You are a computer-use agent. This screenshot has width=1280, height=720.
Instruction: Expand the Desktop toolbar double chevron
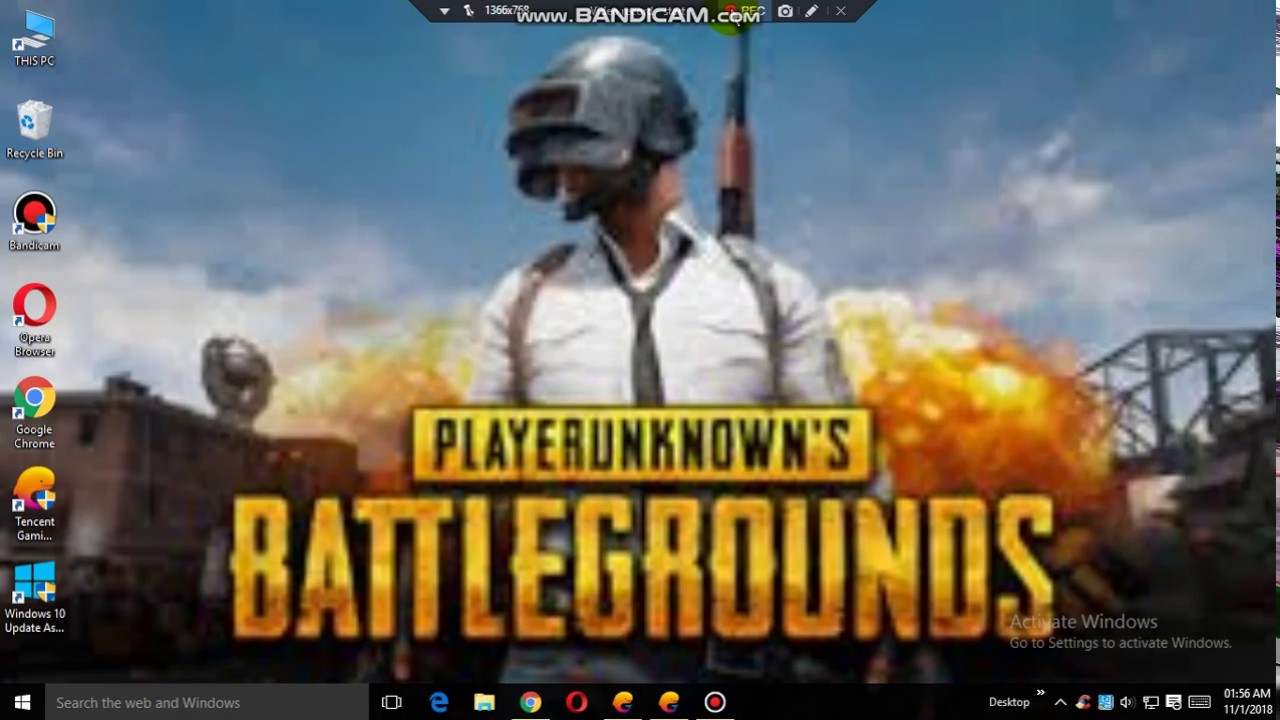[1040, 693]
